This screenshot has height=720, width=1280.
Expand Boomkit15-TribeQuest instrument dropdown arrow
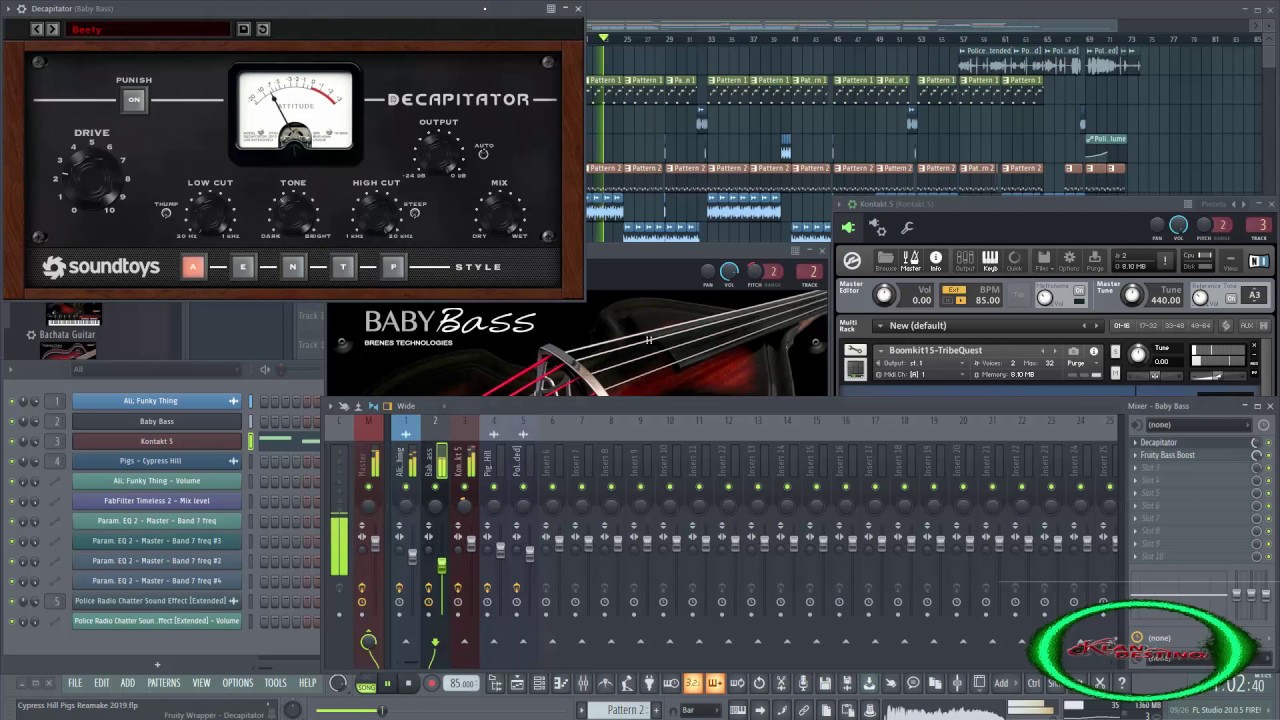click(x=882, y=351)
